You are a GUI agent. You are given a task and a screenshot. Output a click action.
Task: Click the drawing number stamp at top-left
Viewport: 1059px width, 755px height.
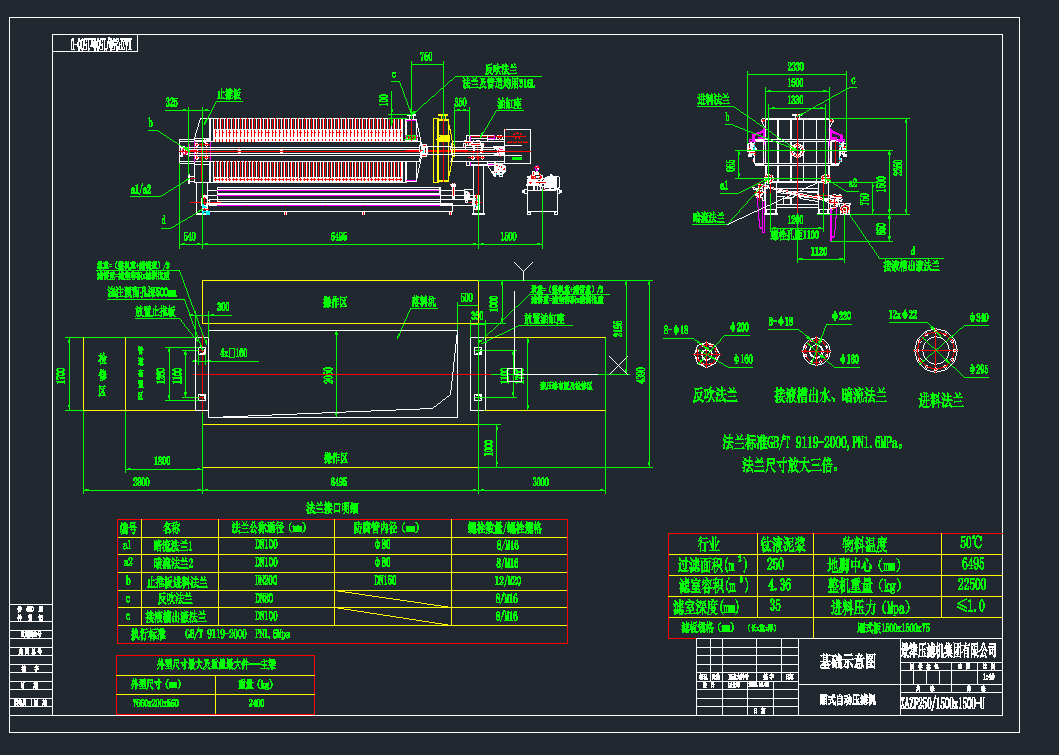click(103, 43)
